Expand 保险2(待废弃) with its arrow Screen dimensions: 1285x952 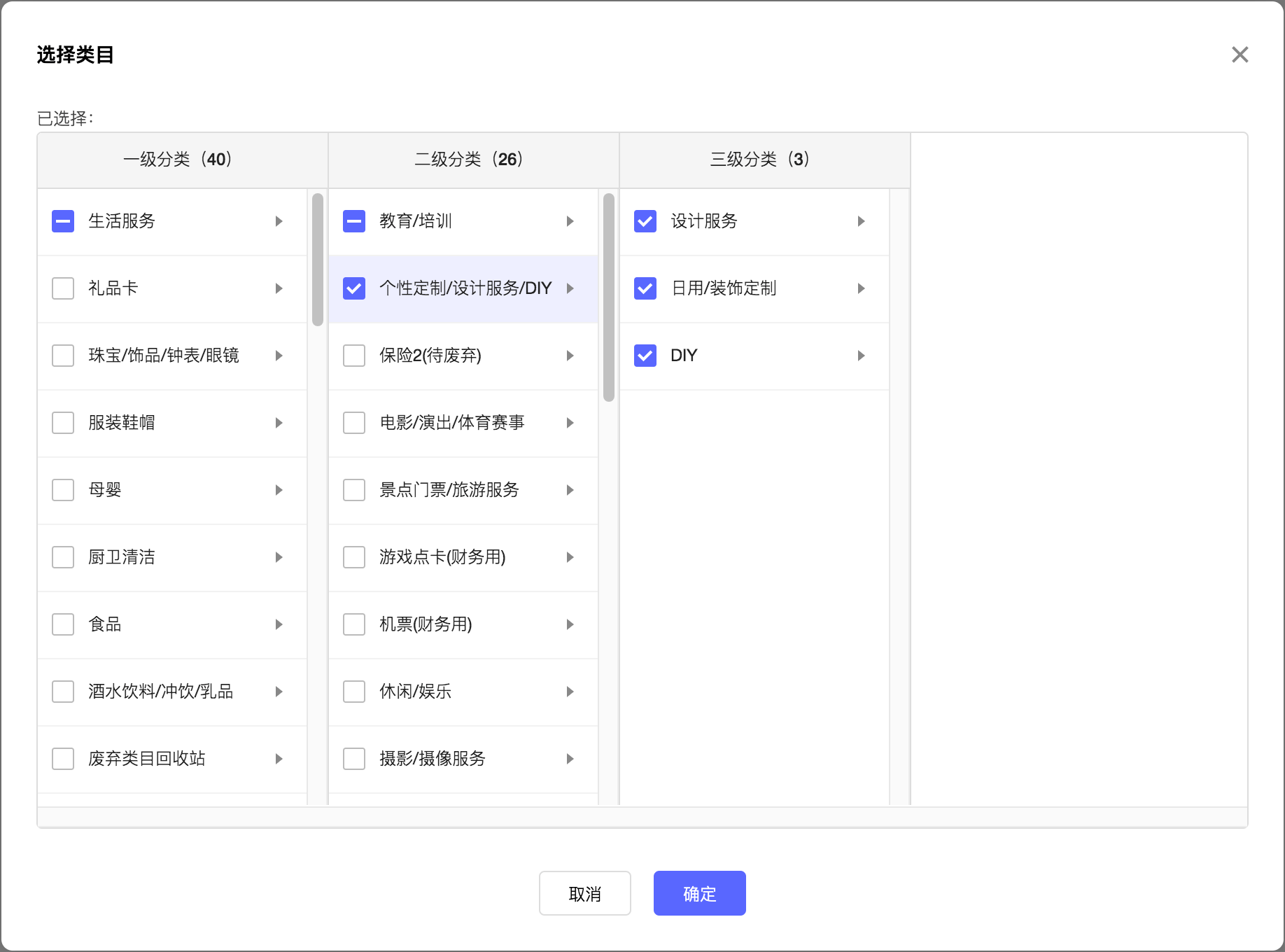570,356
